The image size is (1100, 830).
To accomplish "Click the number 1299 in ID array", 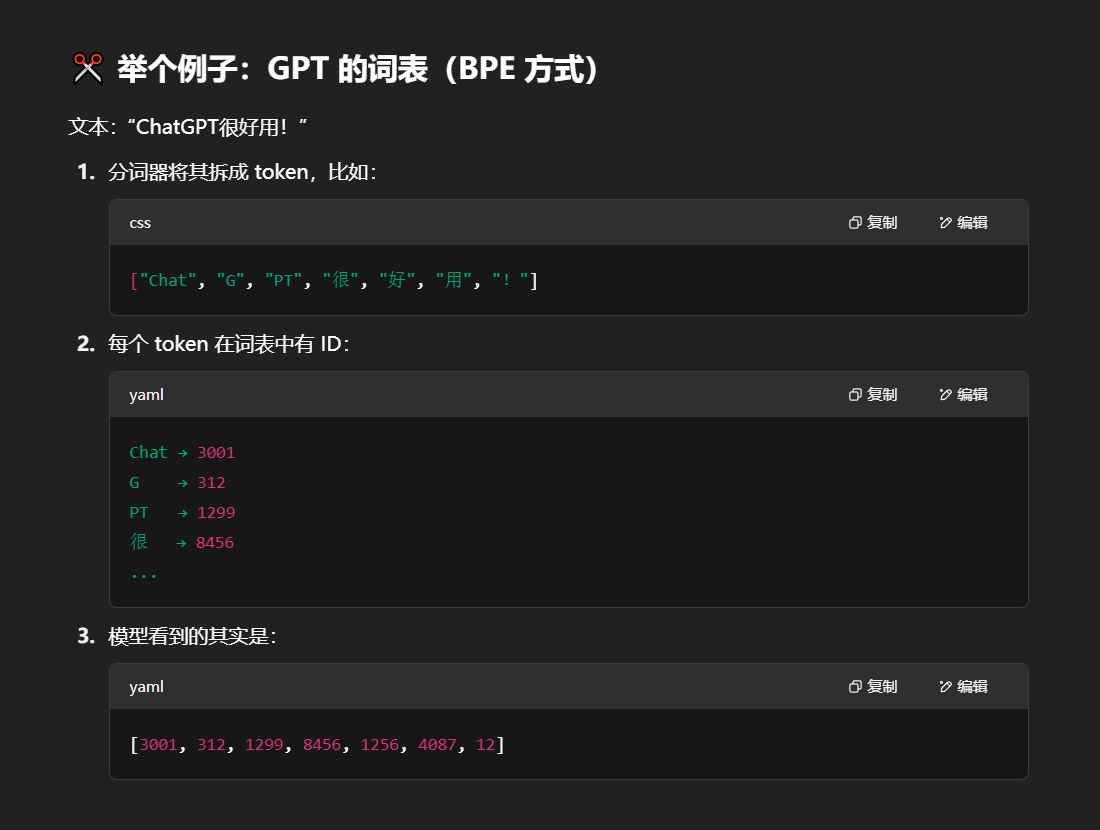I will (264, 744).
